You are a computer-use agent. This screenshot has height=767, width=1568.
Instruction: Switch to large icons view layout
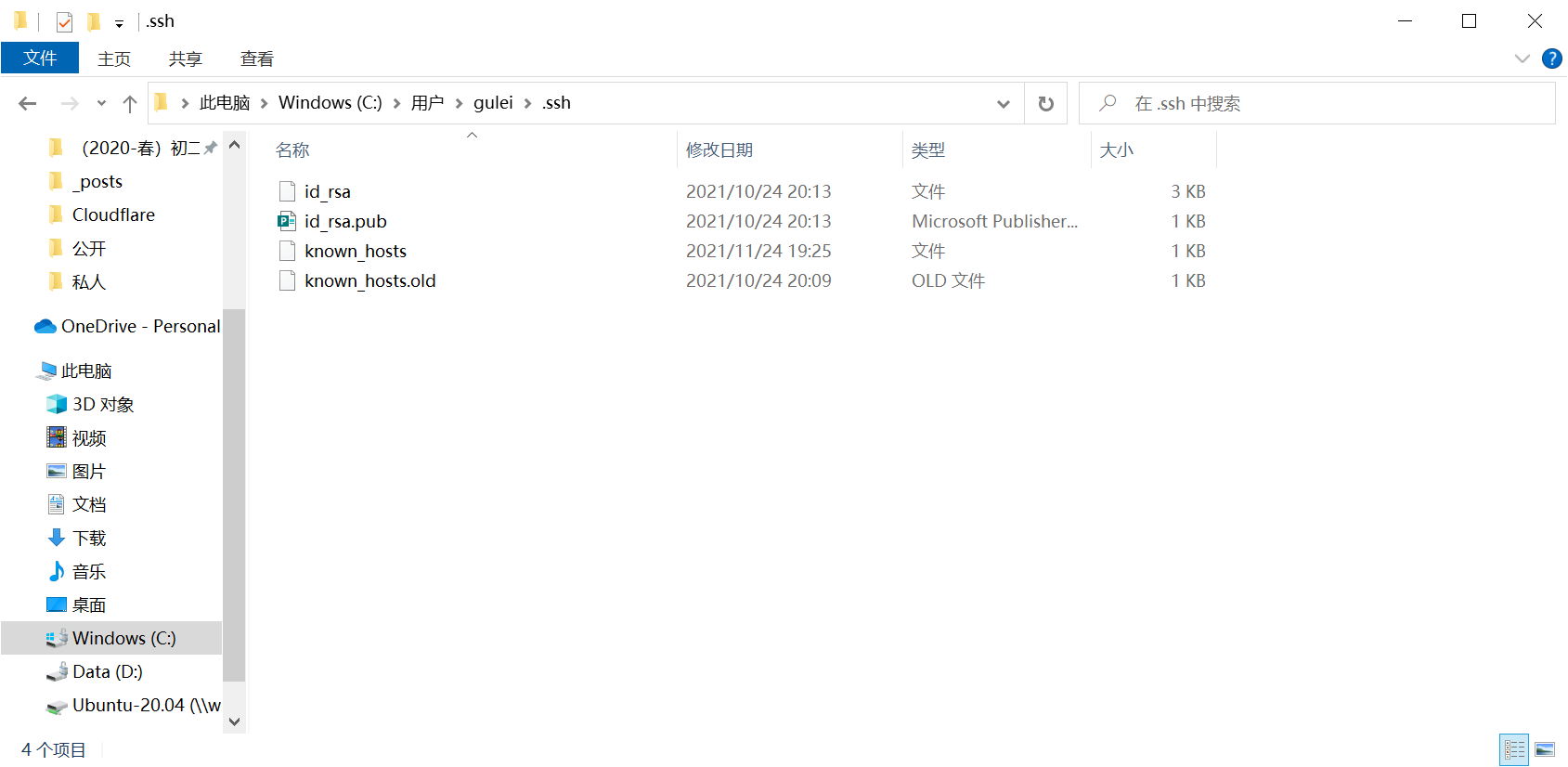tap(1545, 749)
